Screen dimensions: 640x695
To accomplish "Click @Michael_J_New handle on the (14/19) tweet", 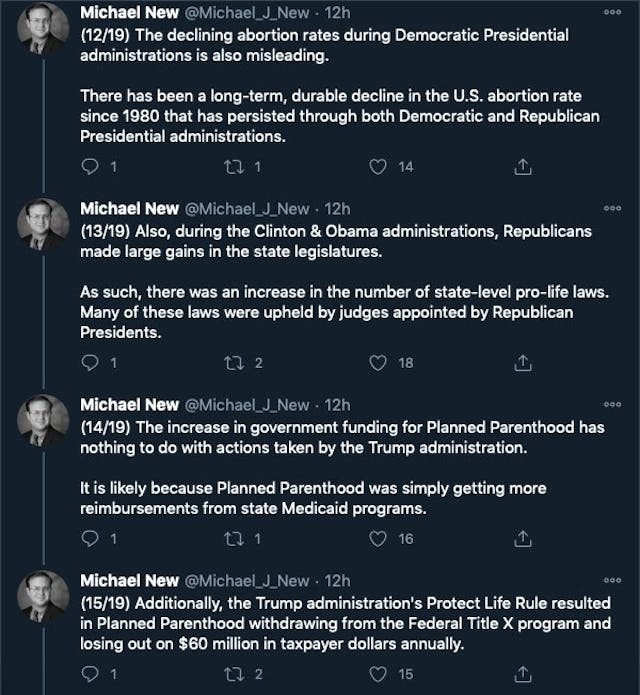I will 247,405.
